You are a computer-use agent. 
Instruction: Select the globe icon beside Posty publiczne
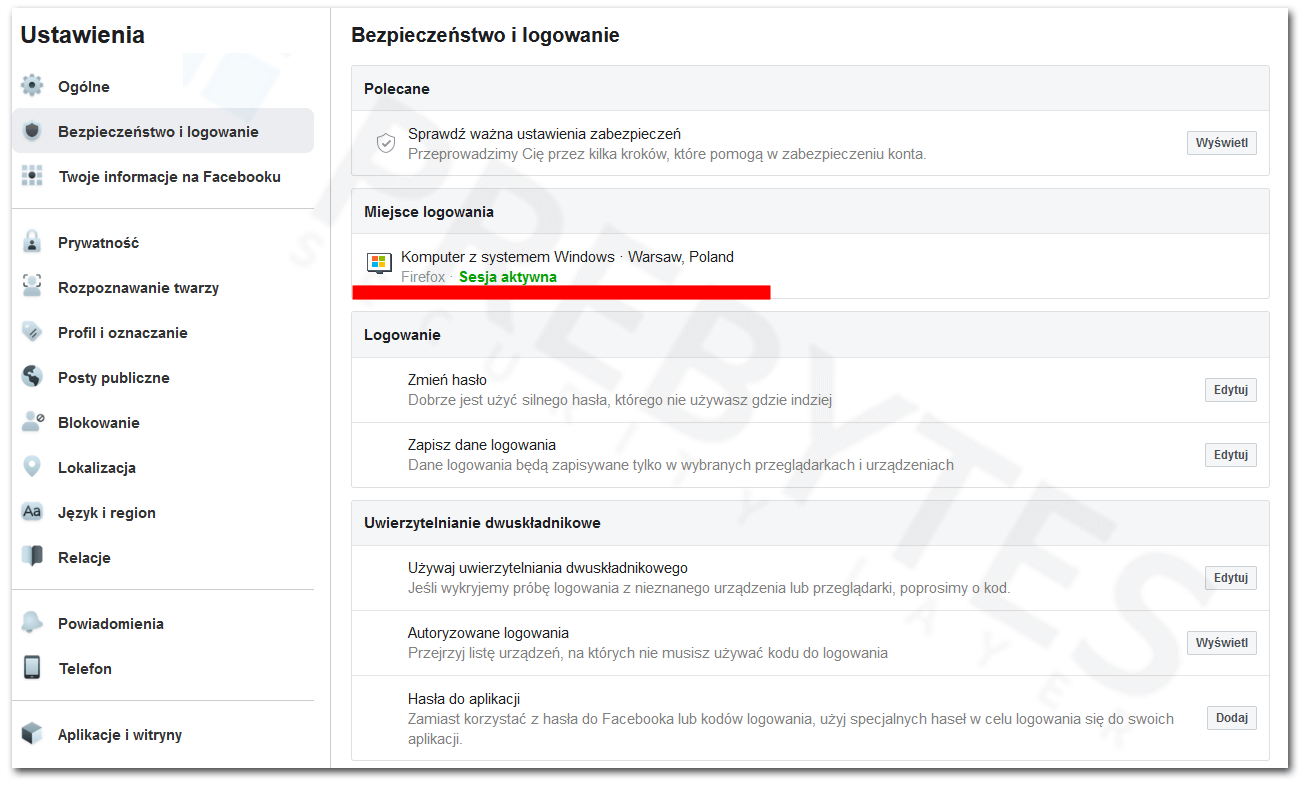point(31,377)
